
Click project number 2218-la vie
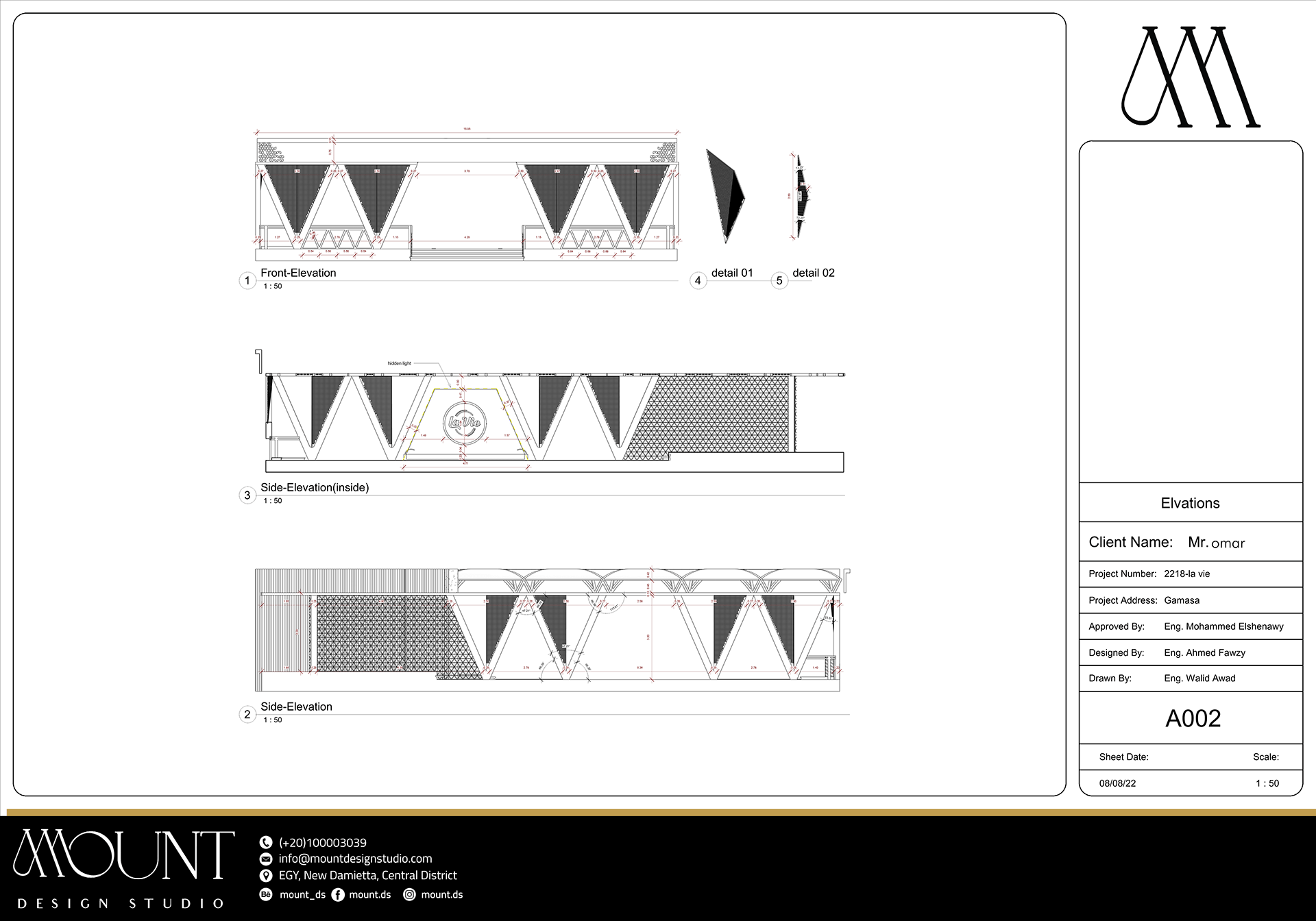1187,574
